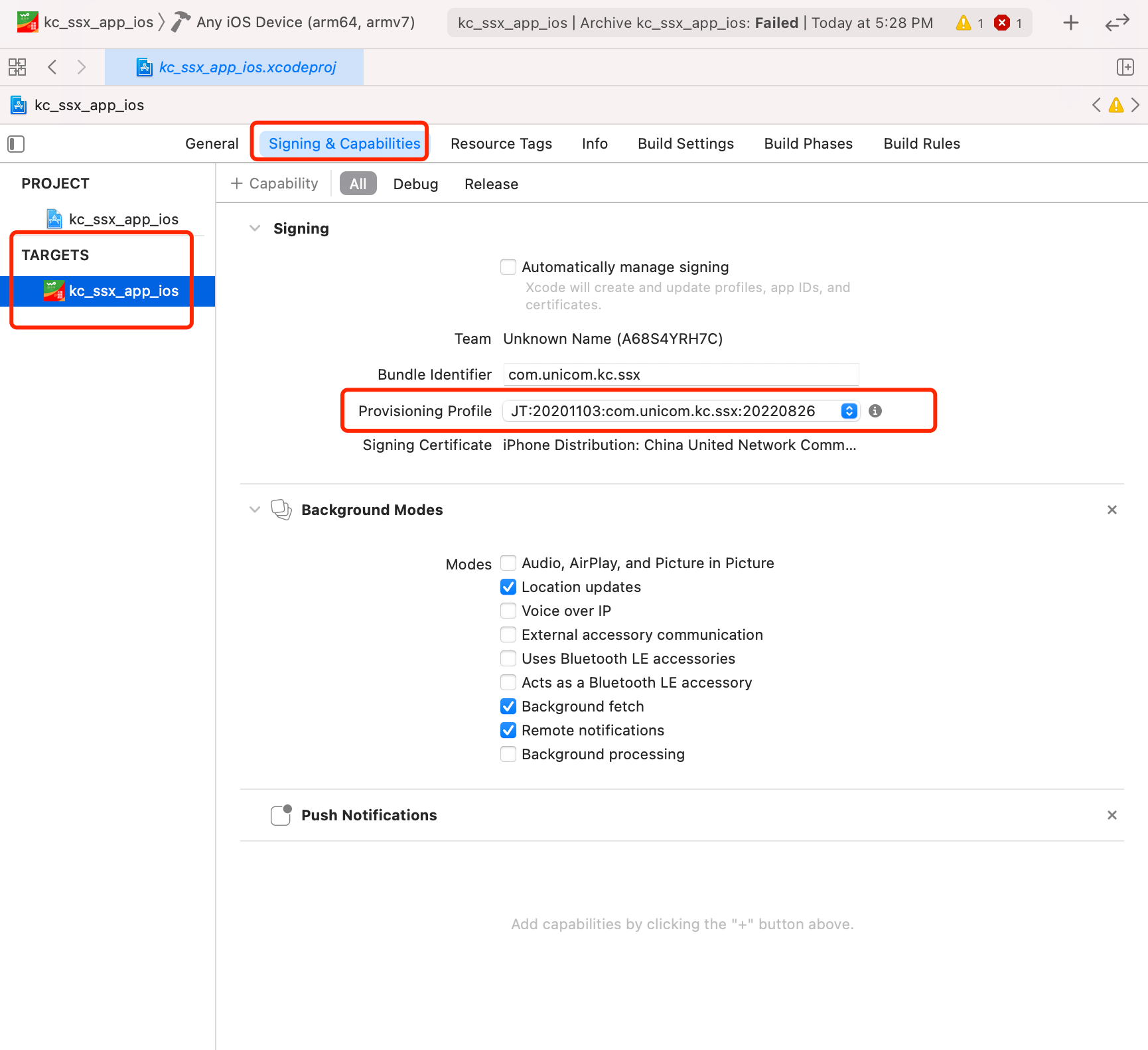Image resolution: width=1148 pixels, height=1050 pixels.
Task: Click the plus button in the toolbar
Action: (x=1070, y=23)
